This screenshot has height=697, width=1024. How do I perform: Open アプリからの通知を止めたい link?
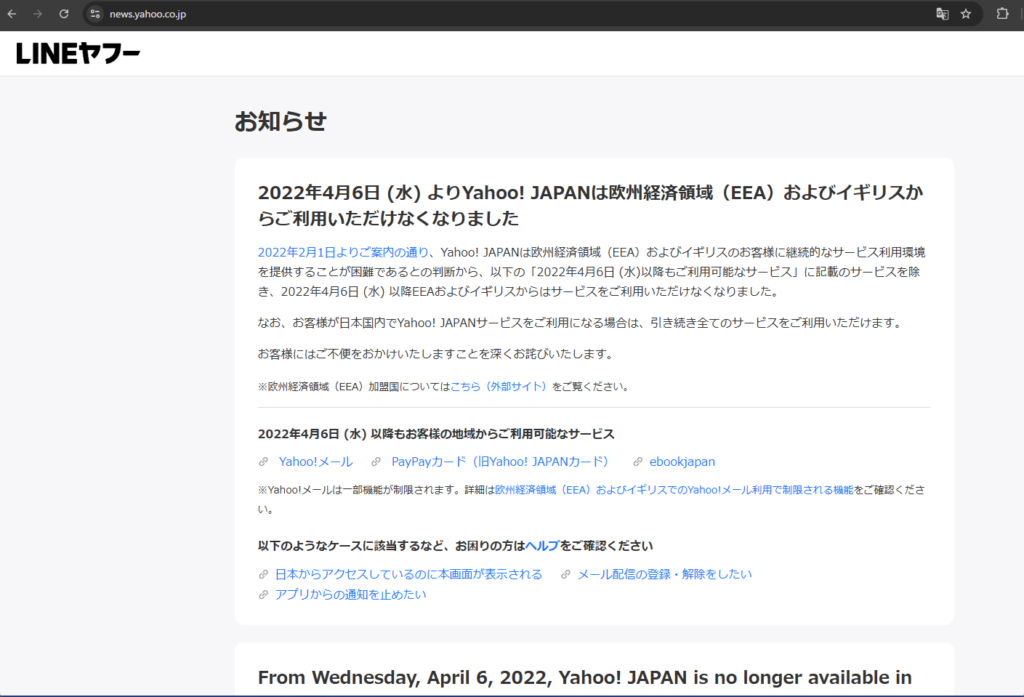(x=350, y=594)
